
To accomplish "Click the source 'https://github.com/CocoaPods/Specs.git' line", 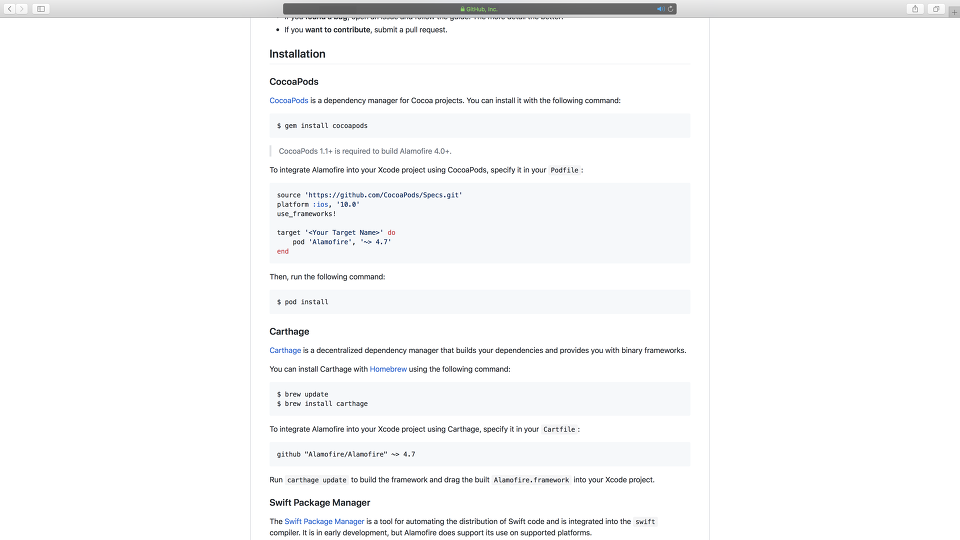I will click(x=369, y=195).
